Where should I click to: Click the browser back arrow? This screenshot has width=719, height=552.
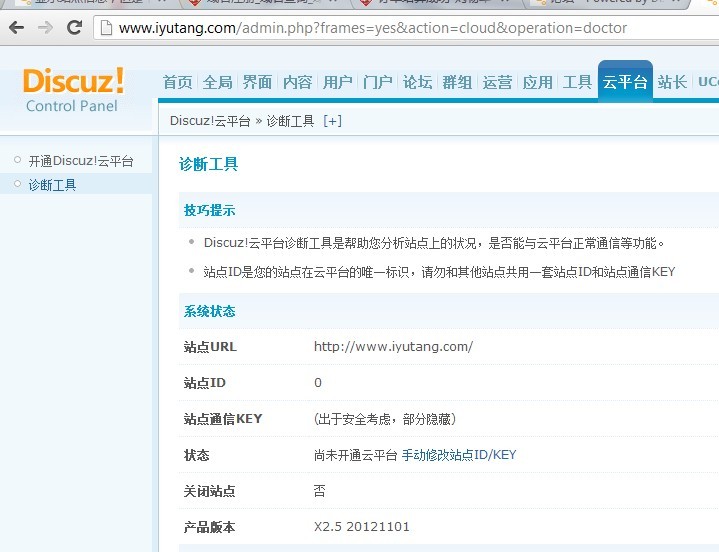[17, 28]
